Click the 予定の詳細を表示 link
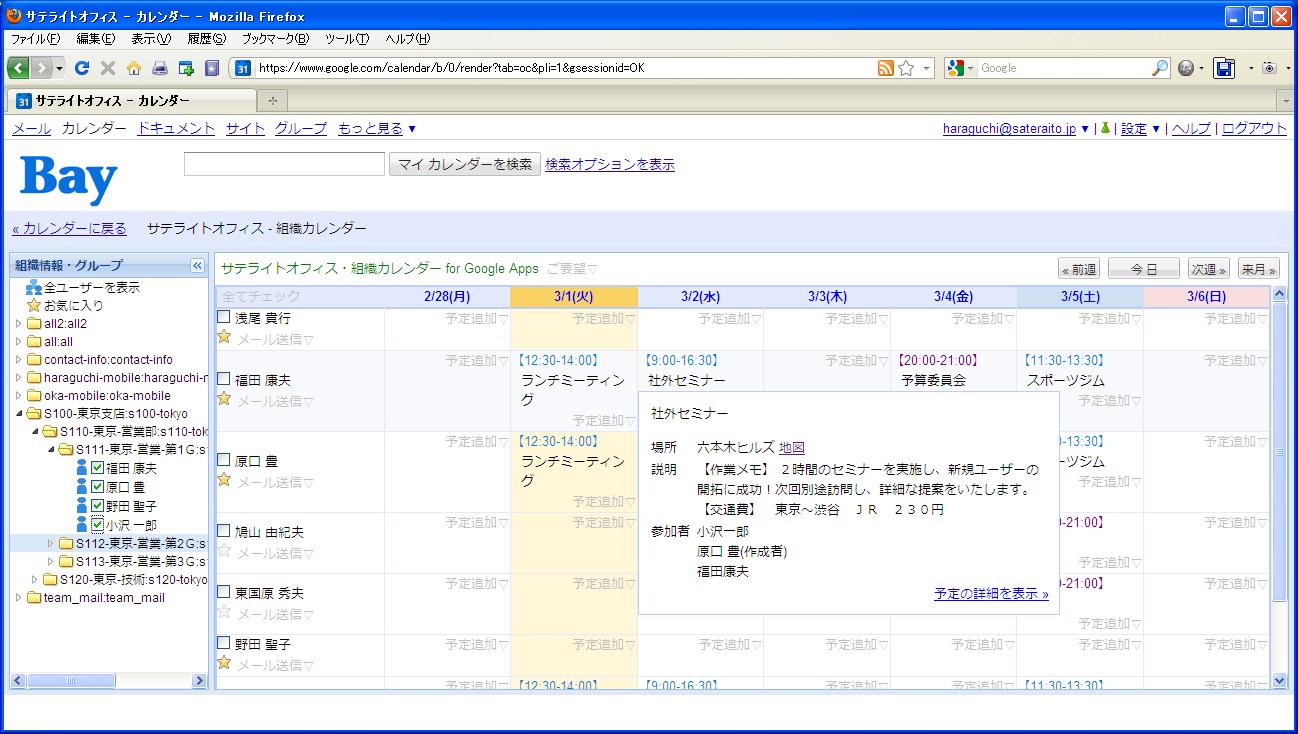 pyautogui.click(x=991, y=594)
